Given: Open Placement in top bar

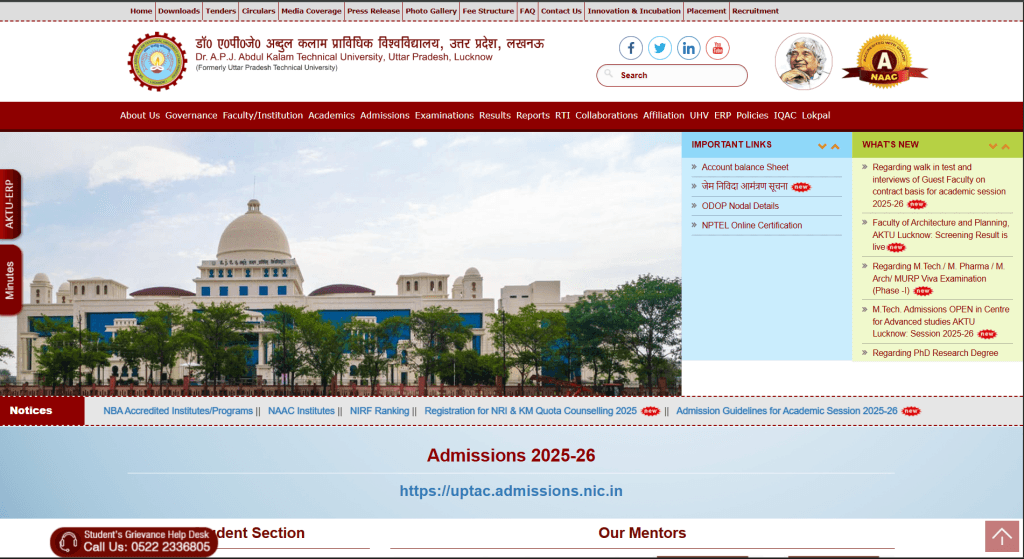Looking at the screenshot, I should click(x=706, y=11).
